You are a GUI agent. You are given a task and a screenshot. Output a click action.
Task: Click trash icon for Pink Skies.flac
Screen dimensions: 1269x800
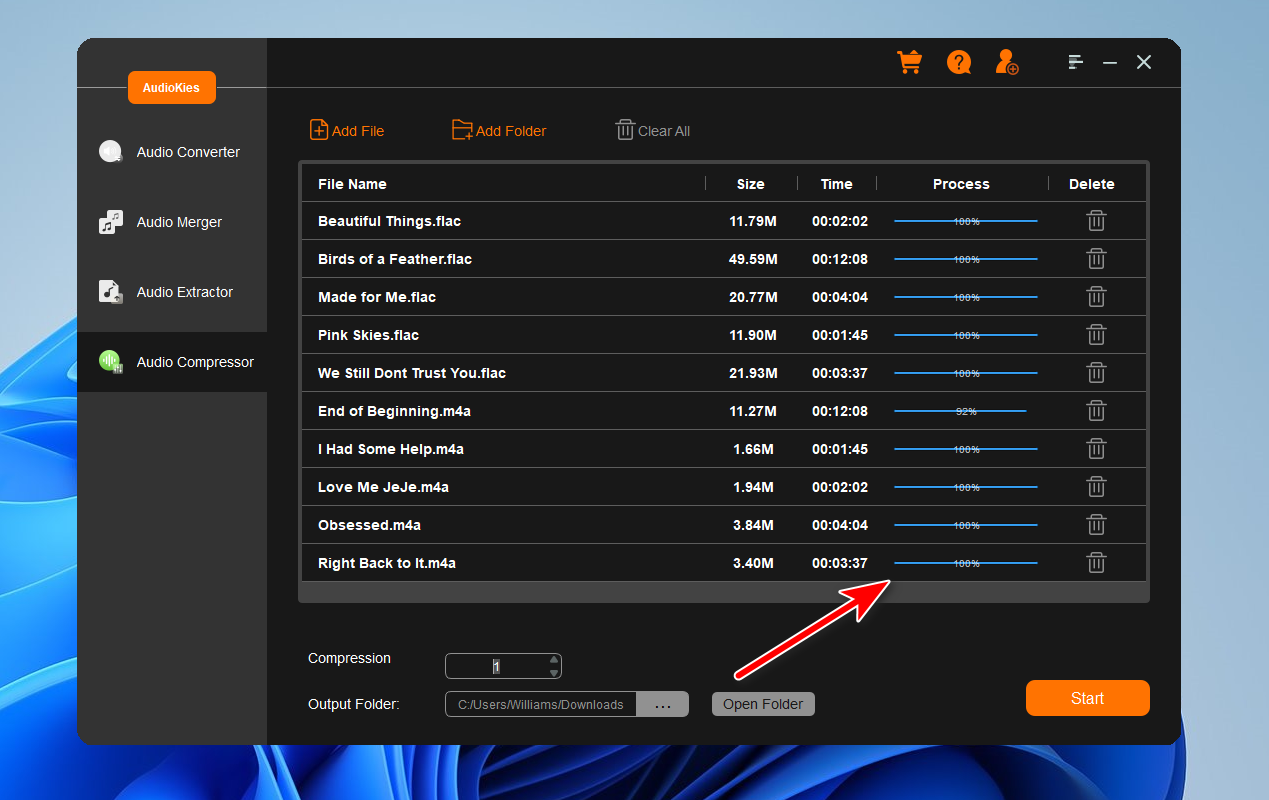[x=1096, y=335]
